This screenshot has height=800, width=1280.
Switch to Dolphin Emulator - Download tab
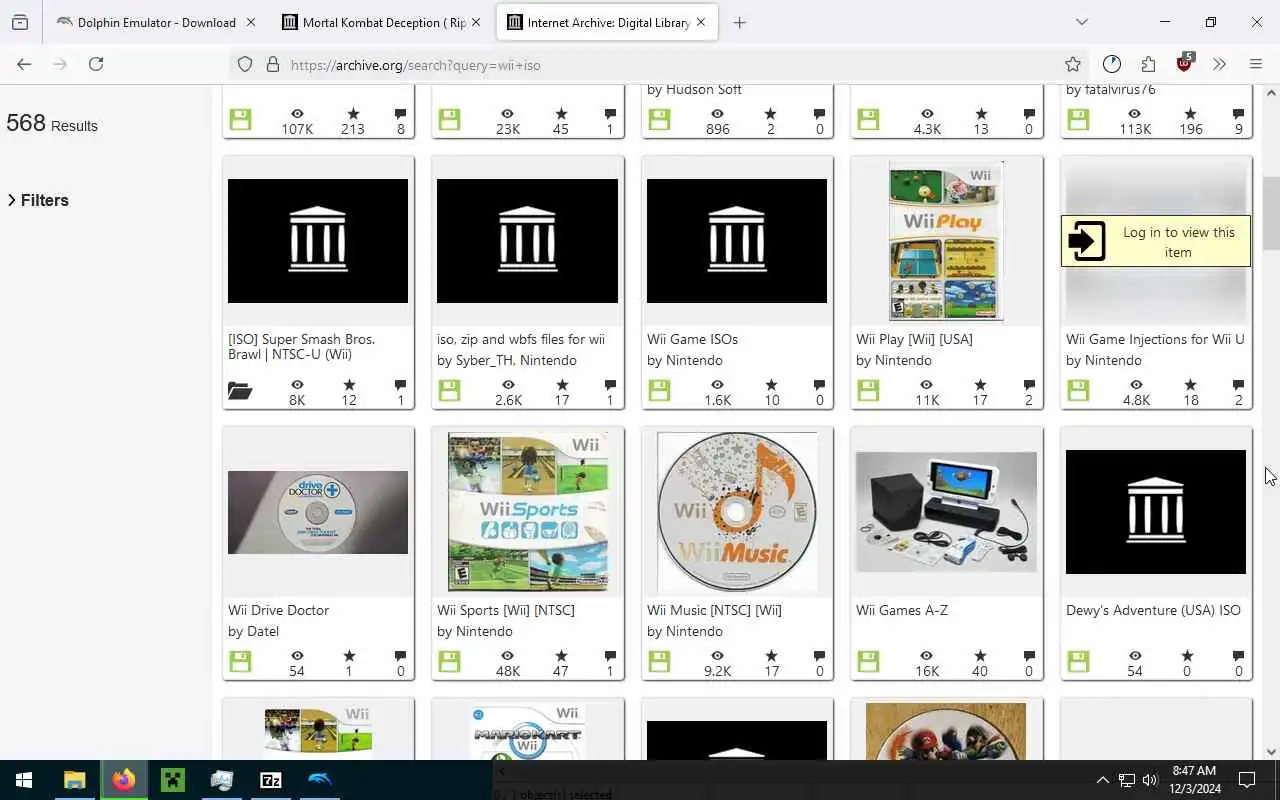pos(155,22)
